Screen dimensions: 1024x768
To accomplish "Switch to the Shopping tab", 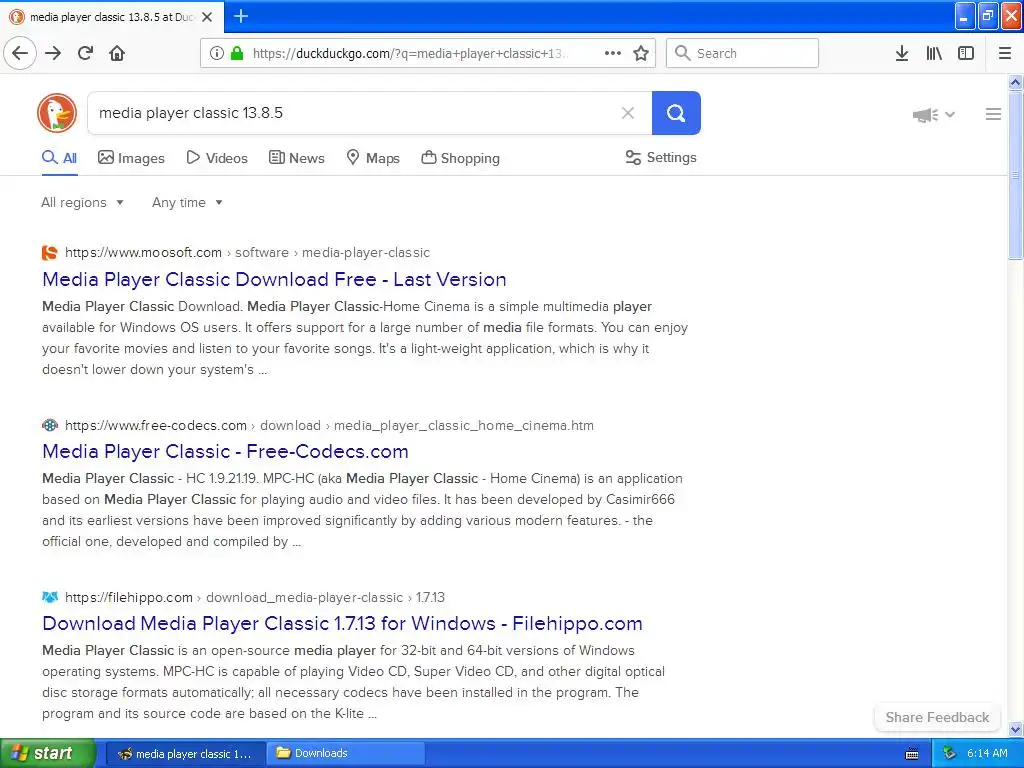I will [x=460, y=158].
